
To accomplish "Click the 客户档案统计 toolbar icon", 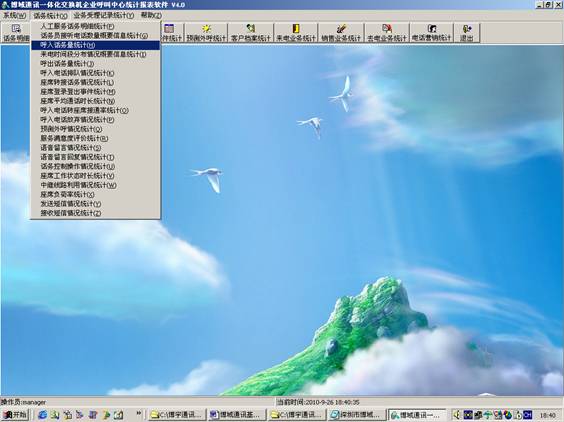I will pos(251,33).
